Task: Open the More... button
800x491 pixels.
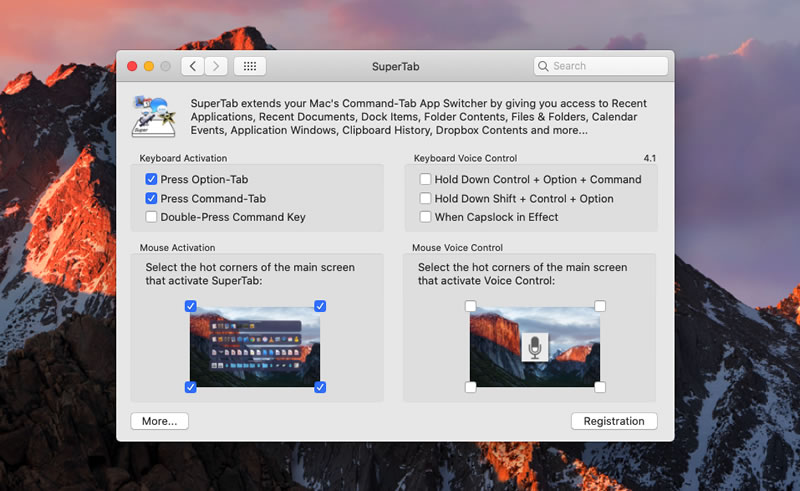Action: pos(160,421)
